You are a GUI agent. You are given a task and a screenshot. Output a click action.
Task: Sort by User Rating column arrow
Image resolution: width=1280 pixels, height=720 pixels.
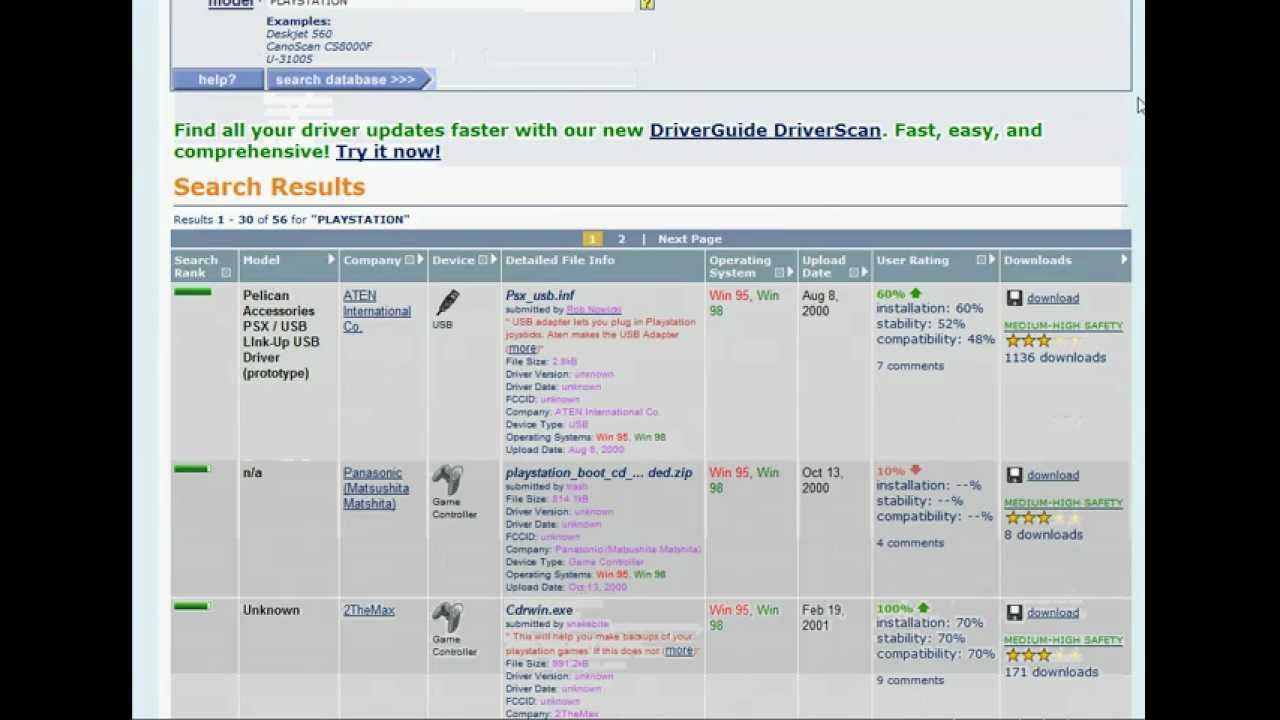click(992, 260)
